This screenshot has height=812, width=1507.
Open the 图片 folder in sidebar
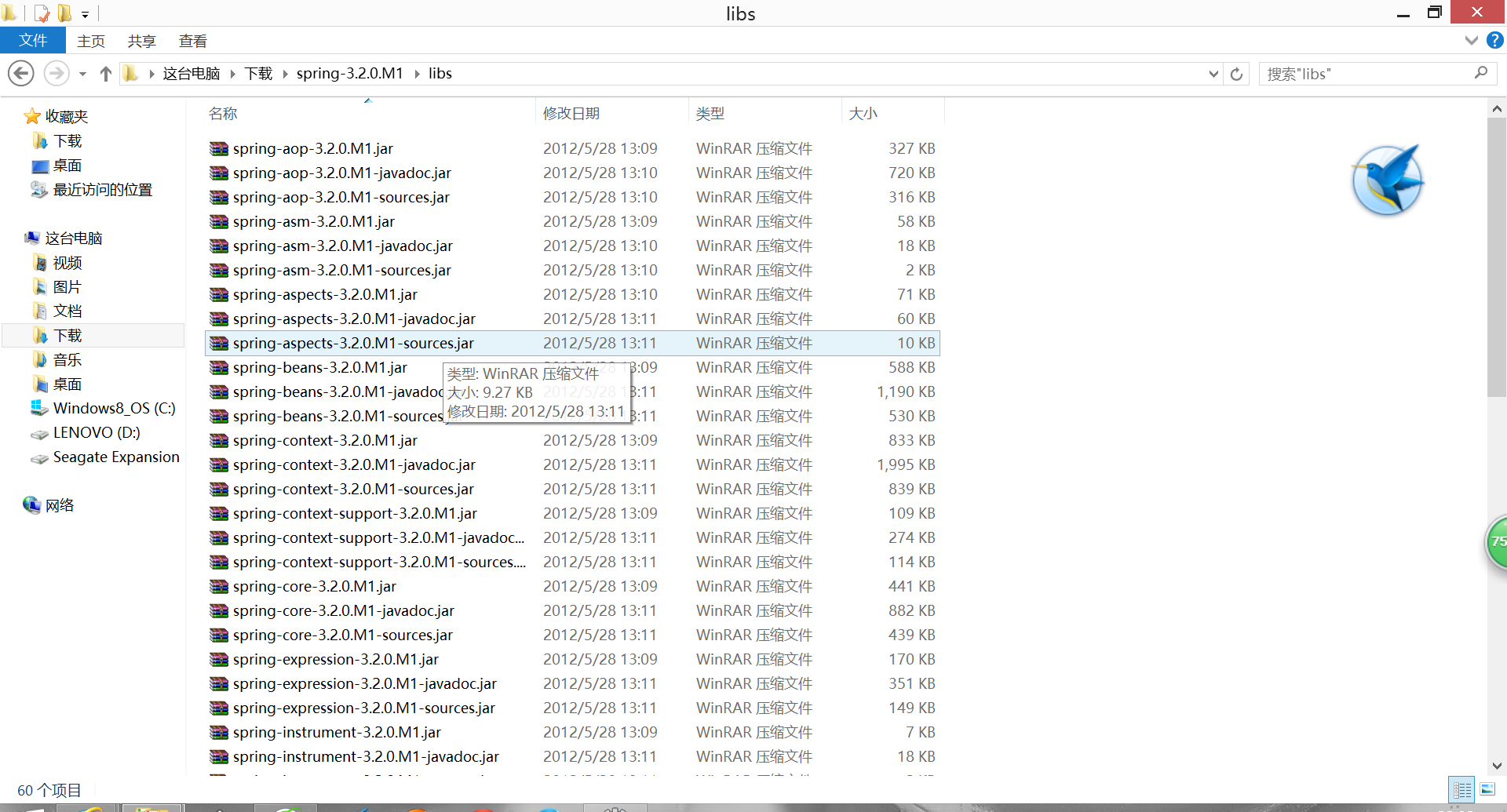click(x=68, y=287)
